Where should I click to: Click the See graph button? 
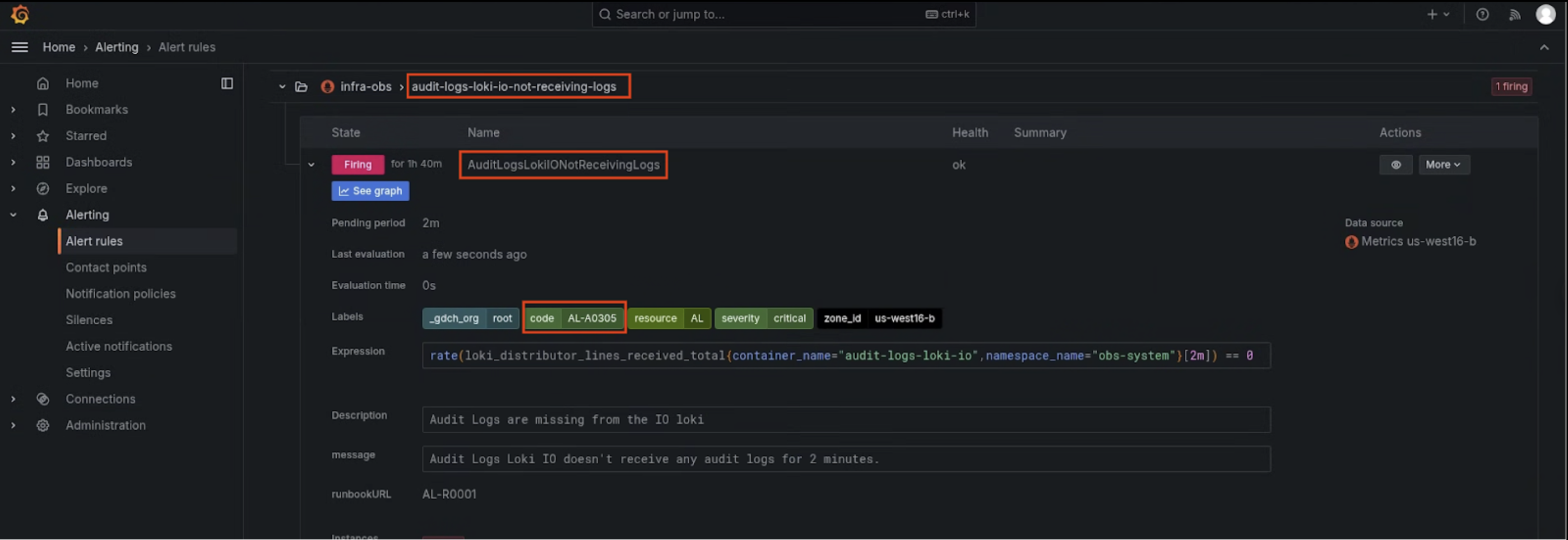[370, 190]
